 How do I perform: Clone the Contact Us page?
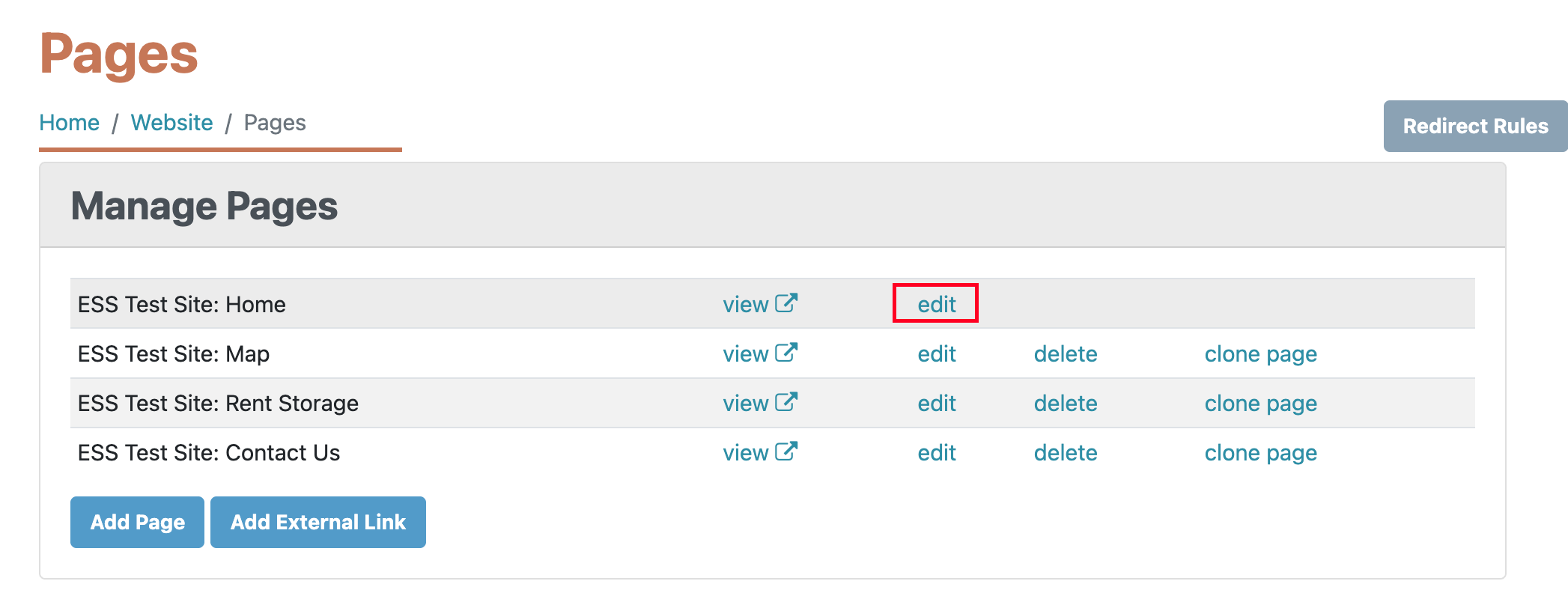(1261, 453)
